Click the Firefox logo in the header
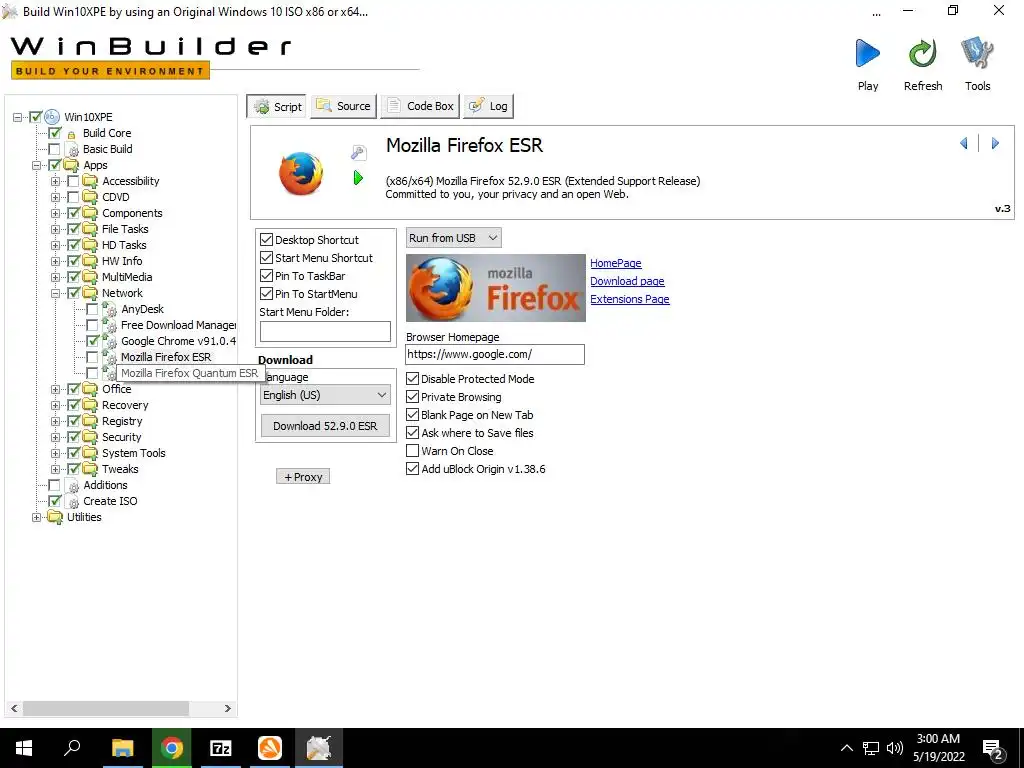The height and width of the screenshot is (768, 1024). click(301, 173)
